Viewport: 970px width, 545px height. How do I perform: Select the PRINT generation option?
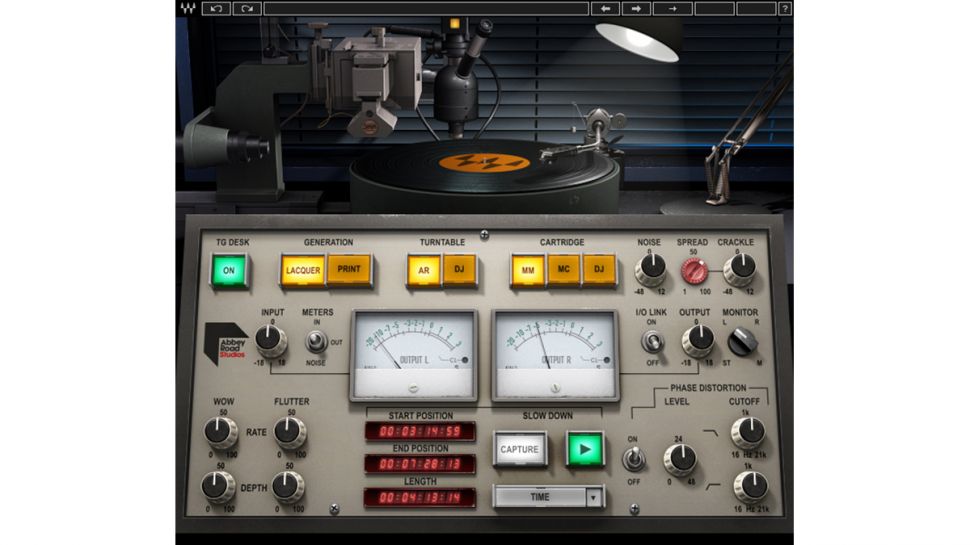(349, 270)
